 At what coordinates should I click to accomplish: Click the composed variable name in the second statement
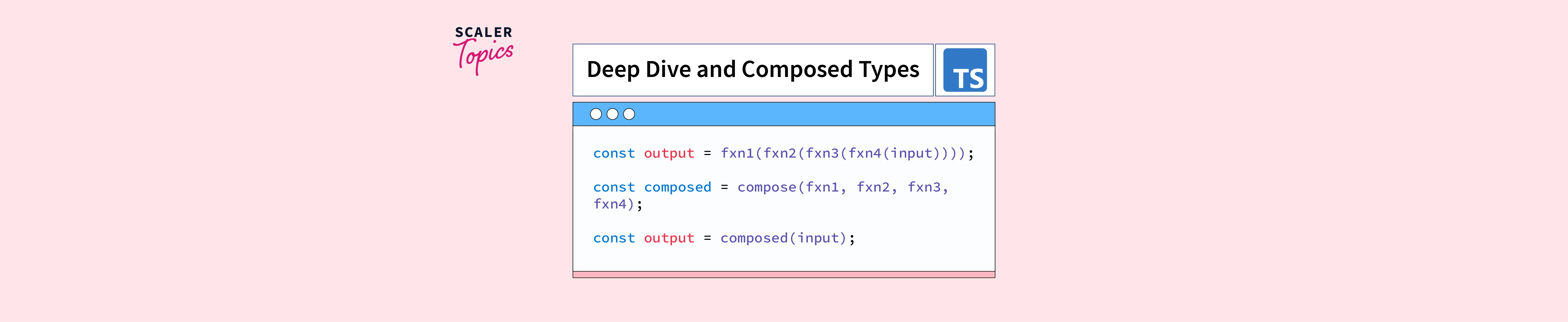(x=677, y=188)
